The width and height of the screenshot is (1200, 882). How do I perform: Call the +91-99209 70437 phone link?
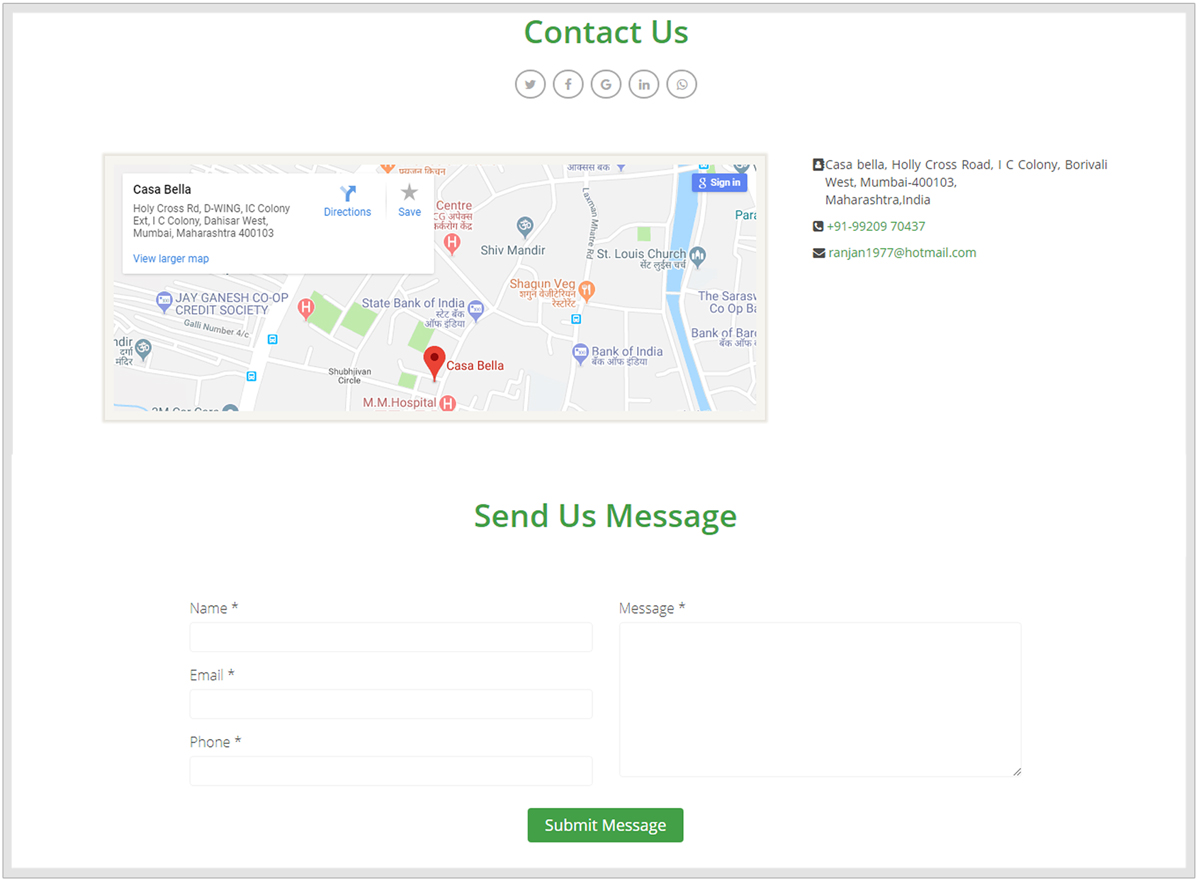point(875,227)
